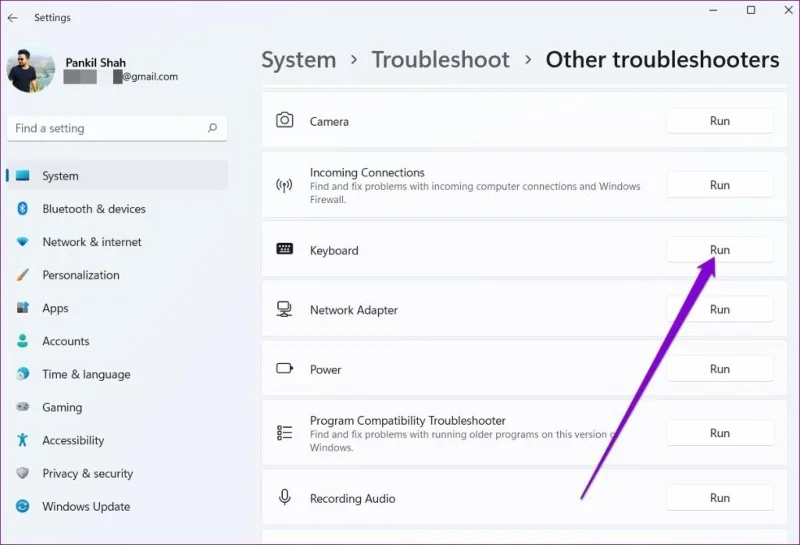This screenshot has width=800, height=545.
Task: Click the Recording Audio row label
Action: coord(353,498)
